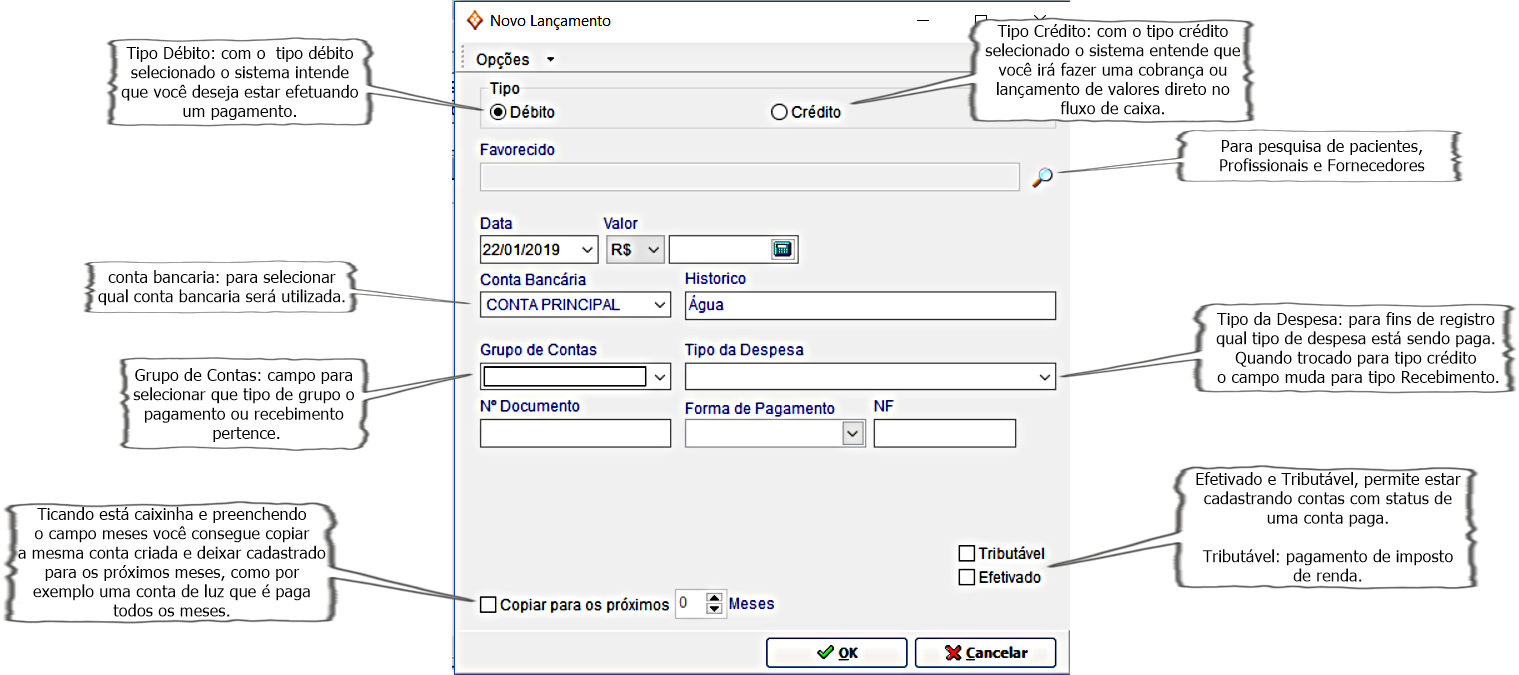
Task: Open the Conta Bancária dropdown
Action: 659,304
